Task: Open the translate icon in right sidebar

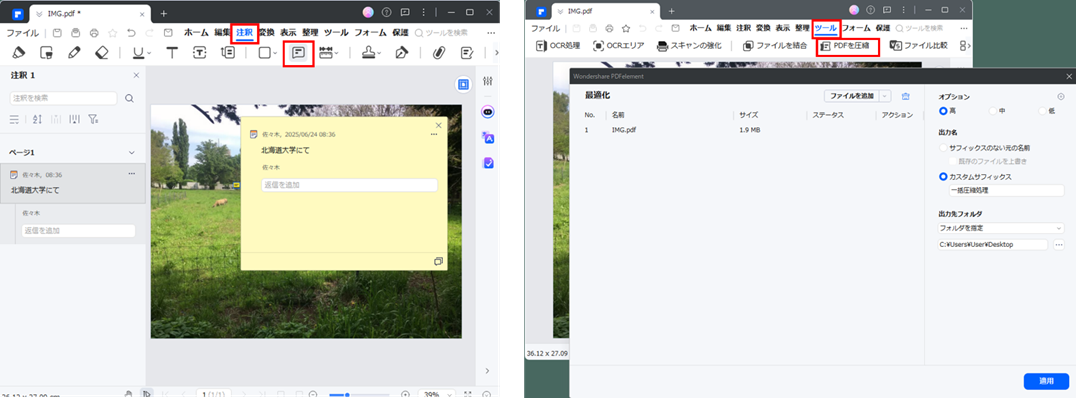Action: [488, 138]
